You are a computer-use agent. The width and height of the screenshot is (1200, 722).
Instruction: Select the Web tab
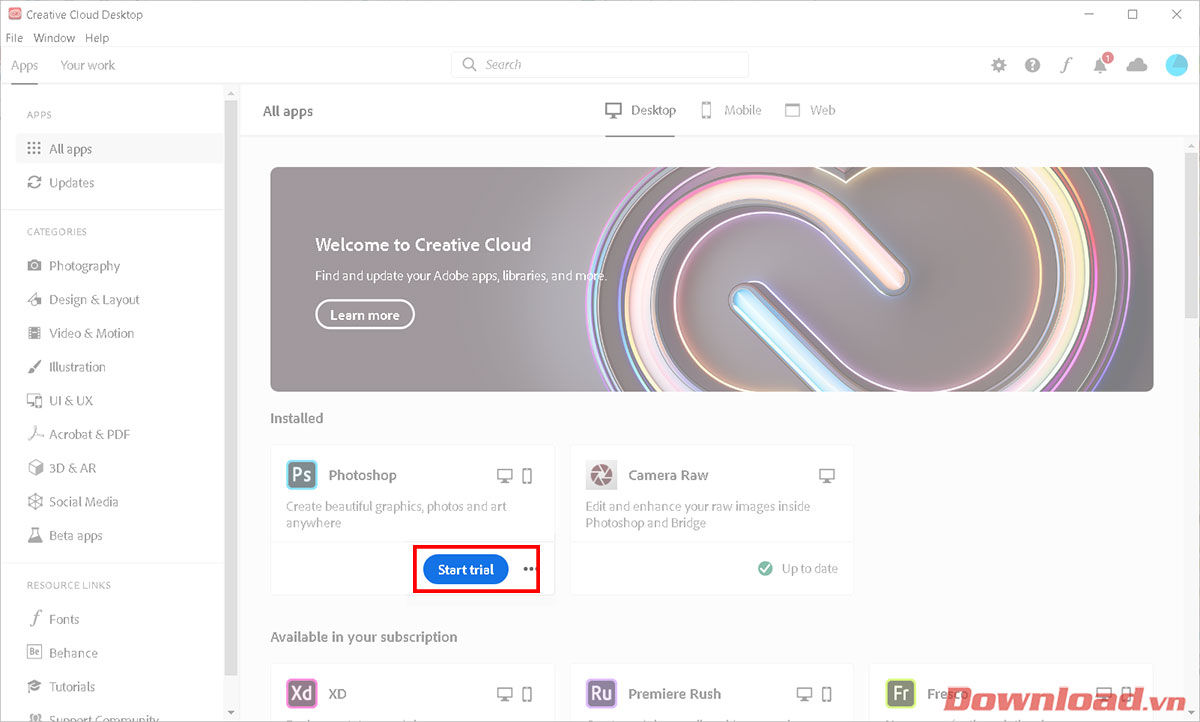tap(810, 111)
